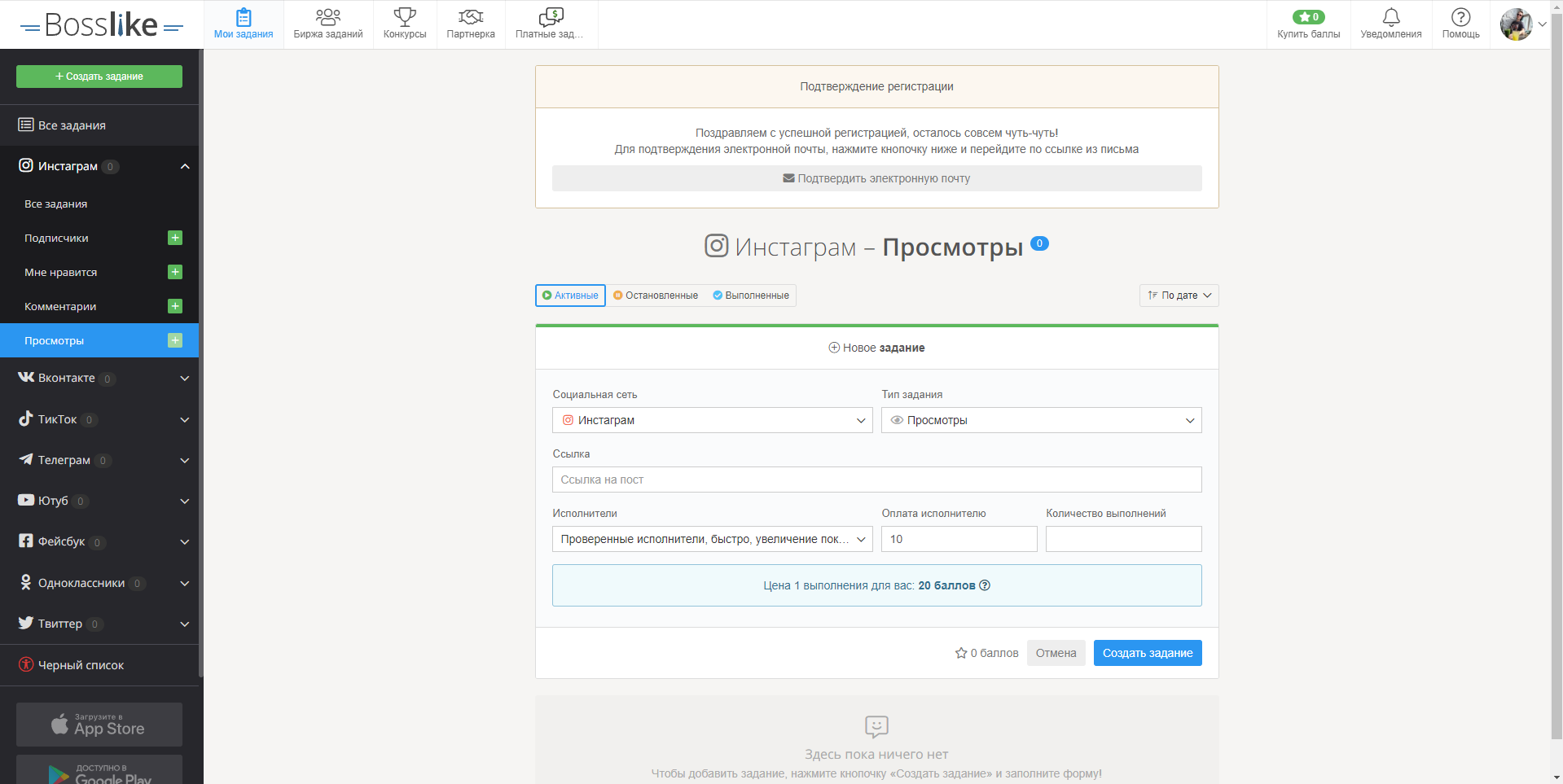Click the blue Создать задание button

click(1148, 653)
